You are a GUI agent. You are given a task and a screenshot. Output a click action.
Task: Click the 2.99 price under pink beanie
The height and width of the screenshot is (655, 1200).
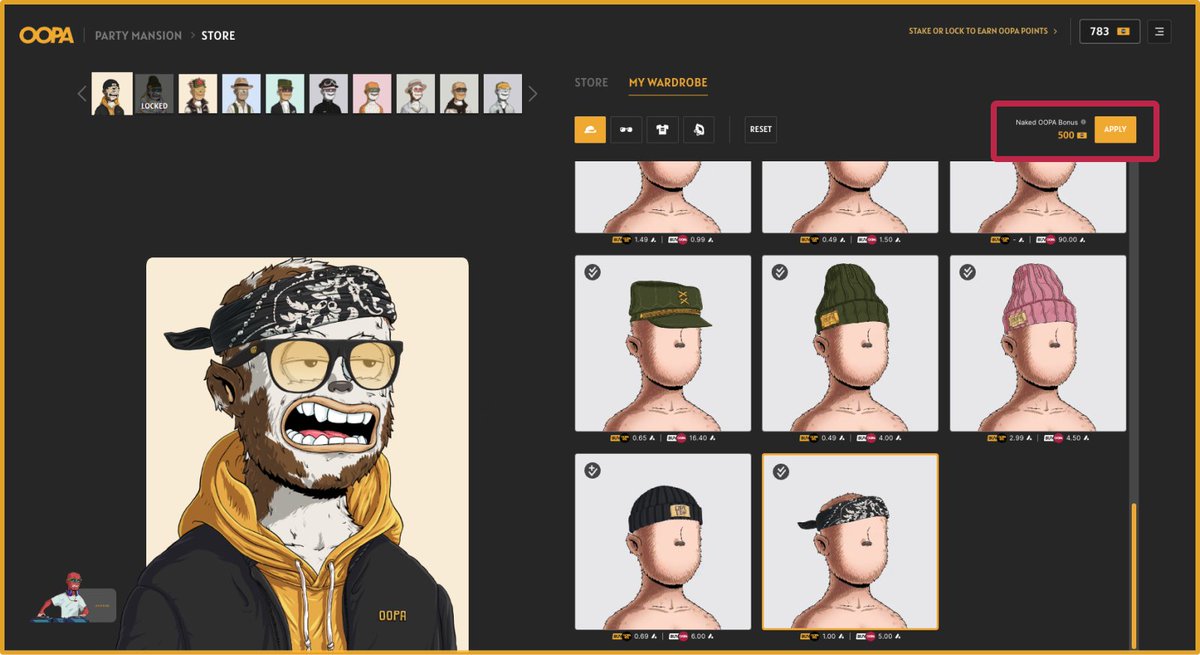[x=1014, y=438]
